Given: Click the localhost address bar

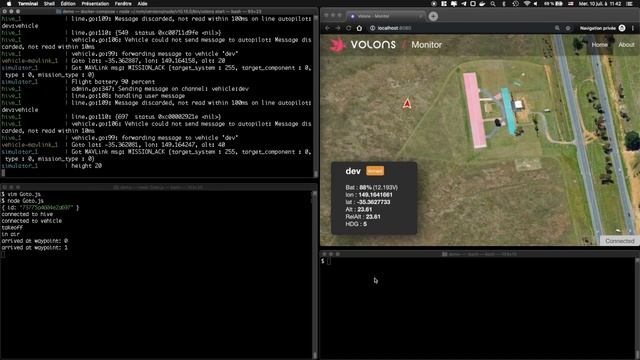Looking at the screenshot, I should point(461,28).
